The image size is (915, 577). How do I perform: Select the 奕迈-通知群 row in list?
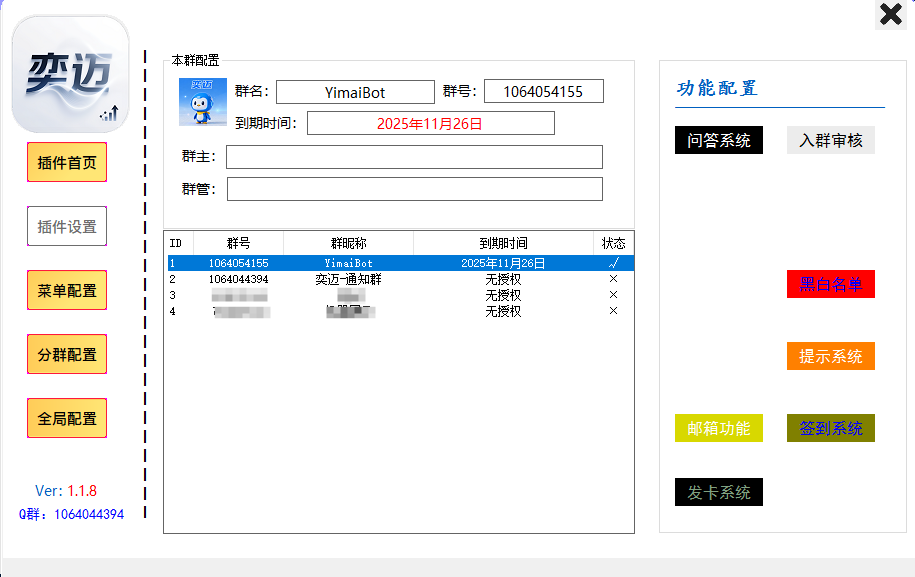(348, 279)
